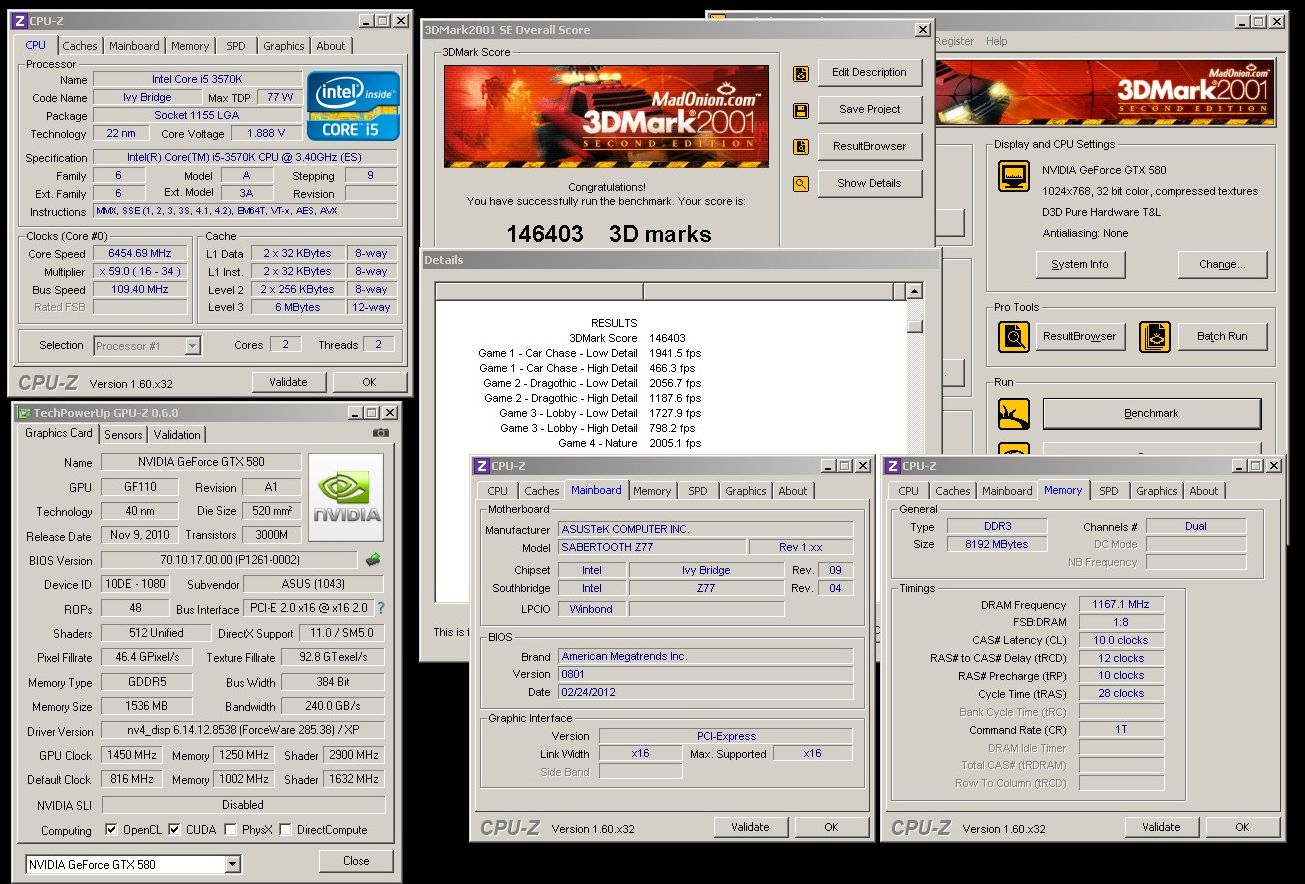Click the Bus Interface question mark in GPU-Z
This screenshot has width=1305, height=884.
pos(380,608)
